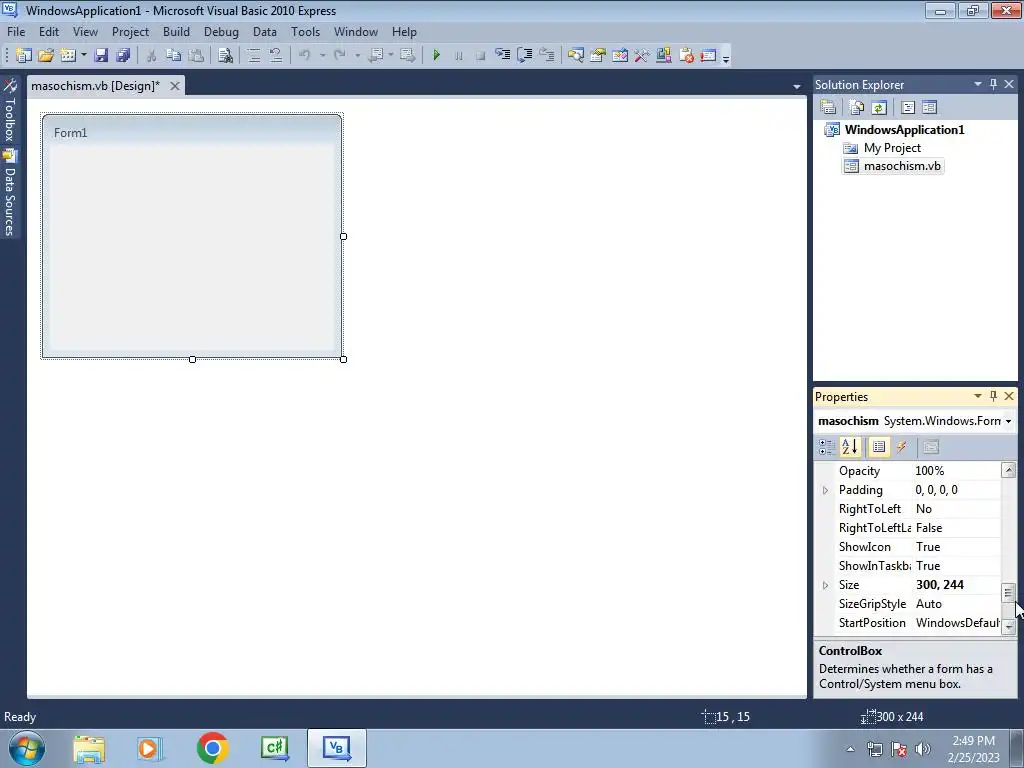Click View Code icon in Solution Explorer
The image size is (1024, 768).
(908, 107)
